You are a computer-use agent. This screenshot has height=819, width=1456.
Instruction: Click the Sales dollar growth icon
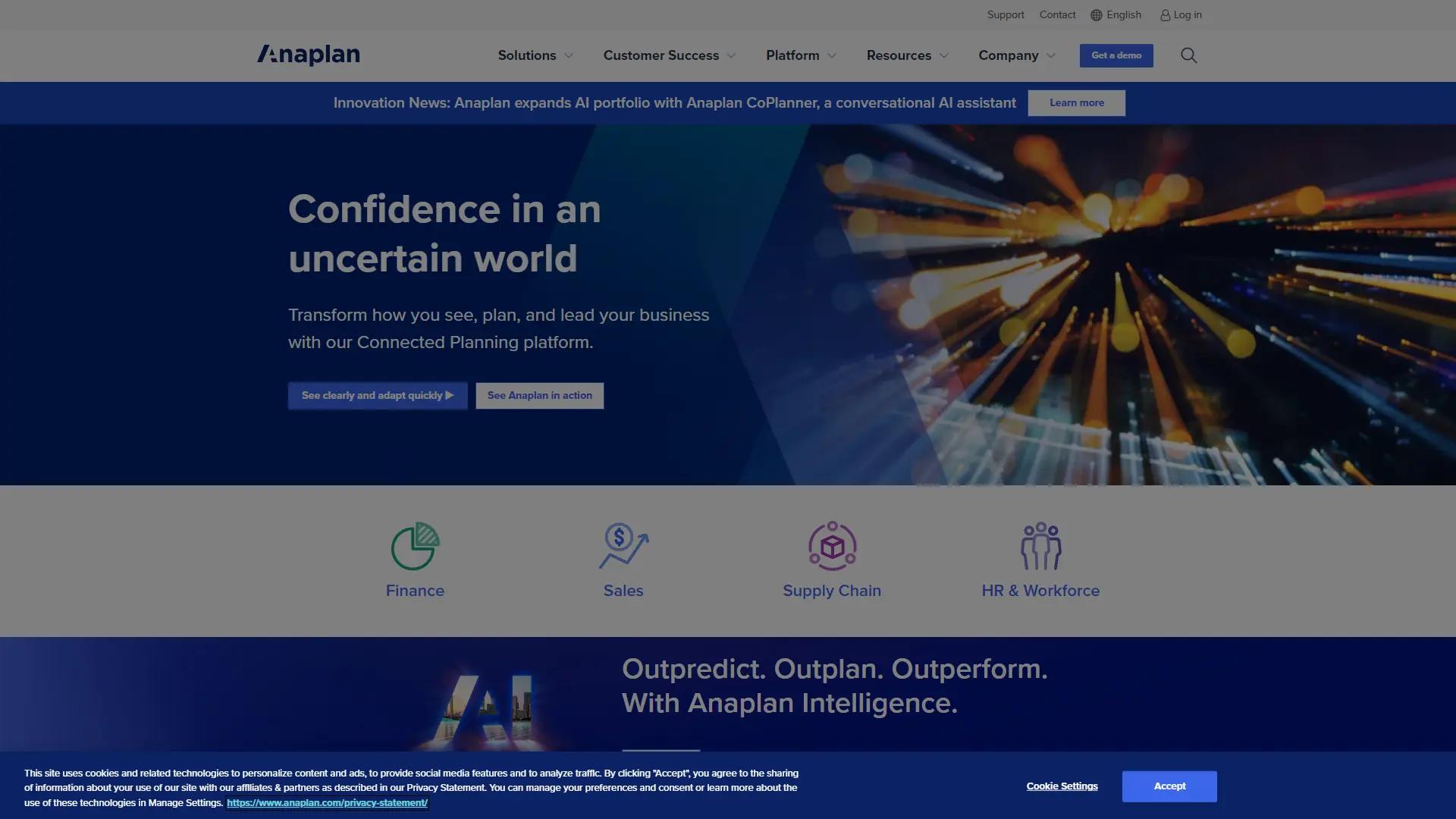[623, 543]
